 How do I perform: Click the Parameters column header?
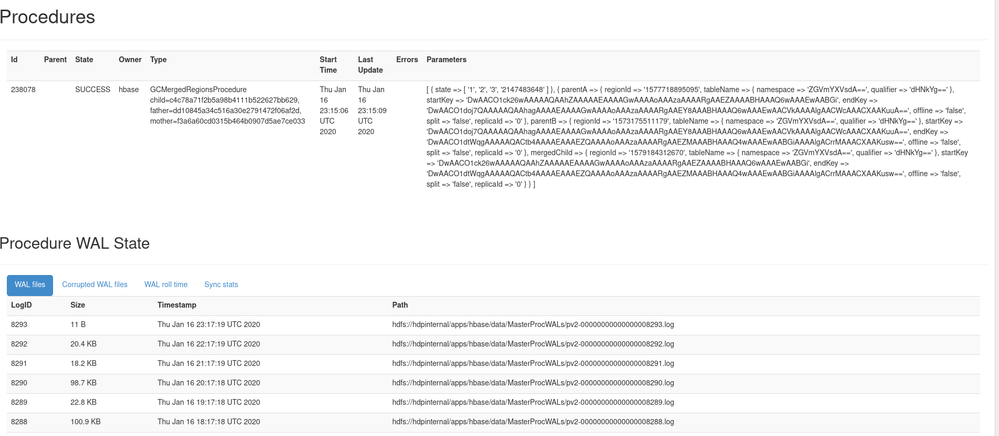(446, 60)
